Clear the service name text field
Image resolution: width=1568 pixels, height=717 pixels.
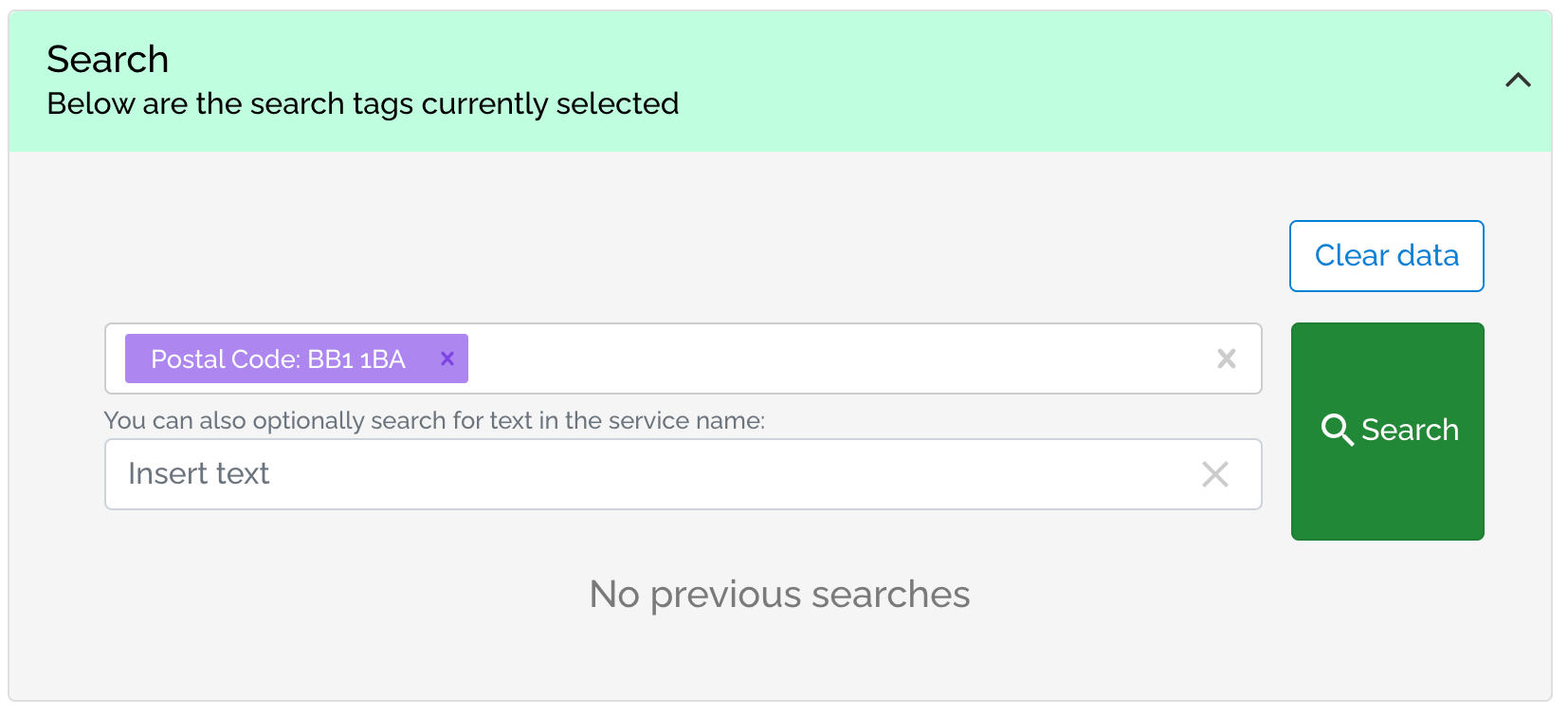point(1215,474)
